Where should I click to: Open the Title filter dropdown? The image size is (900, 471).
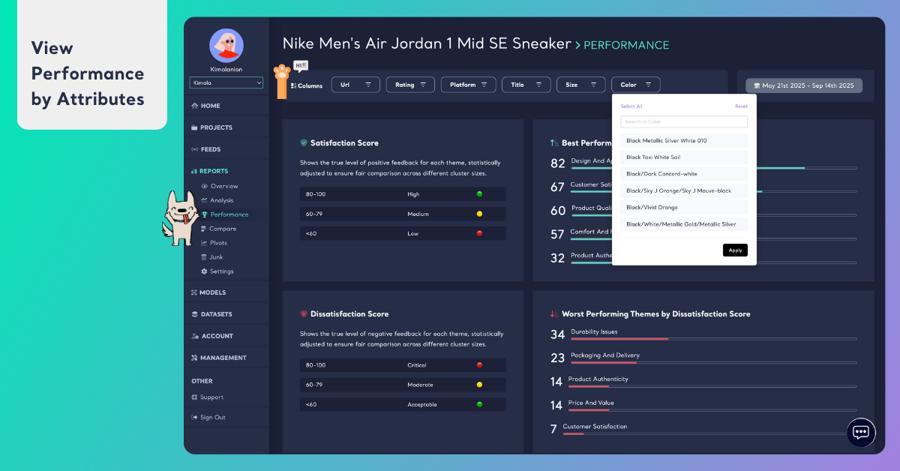coord(526,85)
